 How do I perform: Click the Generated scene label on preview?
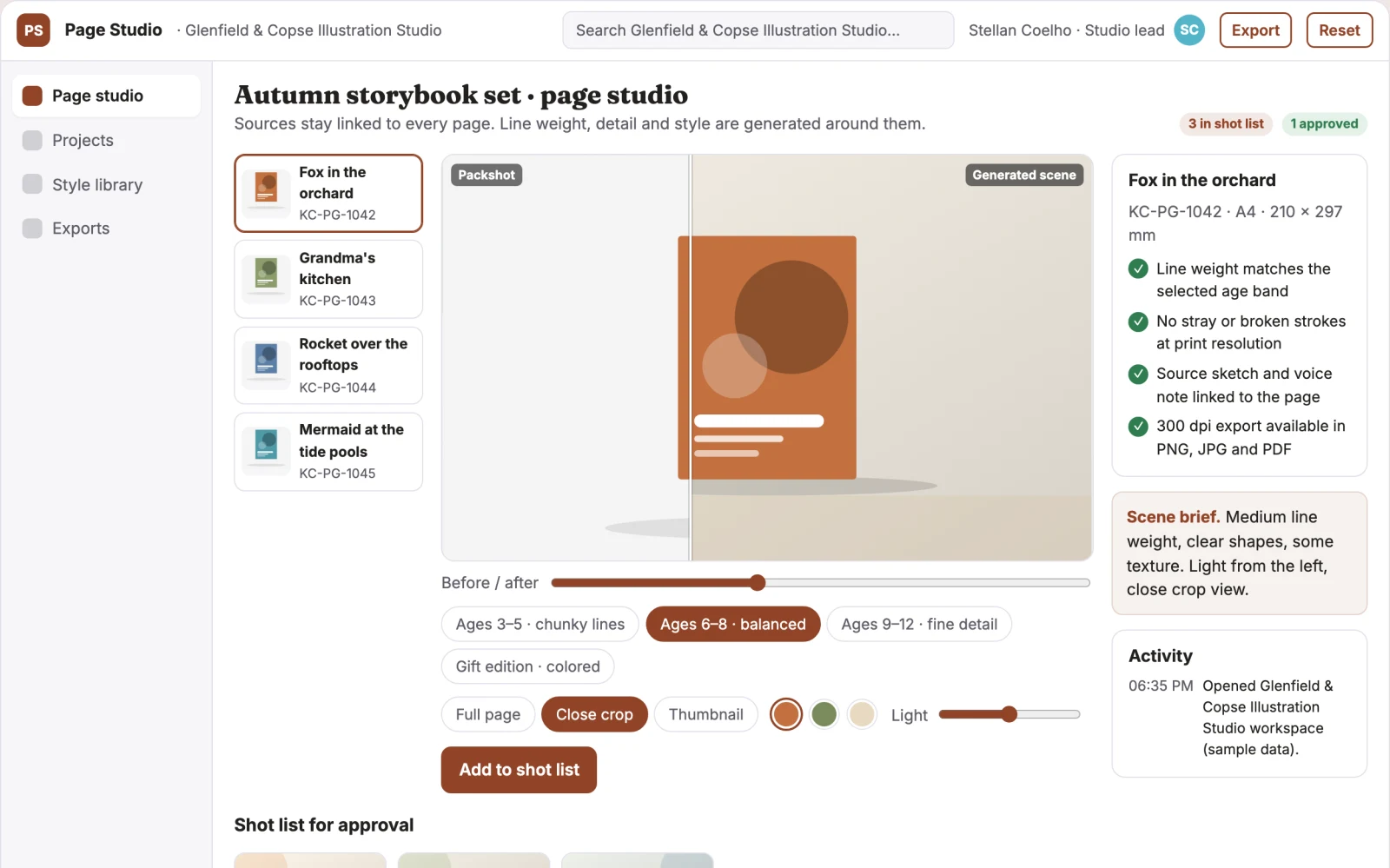[1024, 175]
